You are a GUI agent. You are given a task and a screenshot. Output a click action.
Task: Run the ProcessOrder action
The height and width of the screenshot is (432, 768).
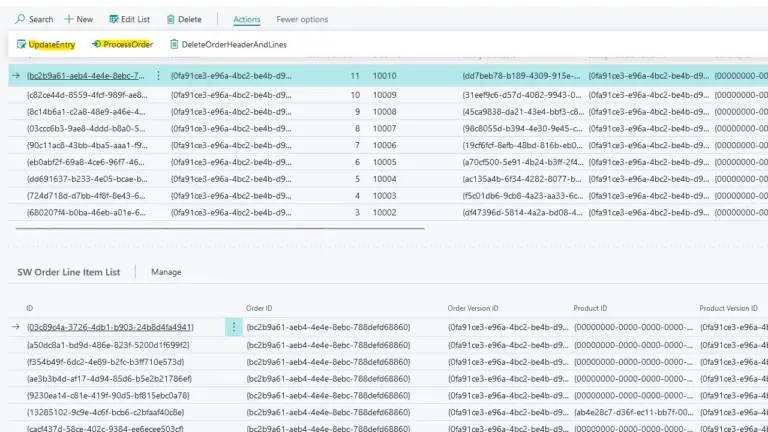pos(128,44)
